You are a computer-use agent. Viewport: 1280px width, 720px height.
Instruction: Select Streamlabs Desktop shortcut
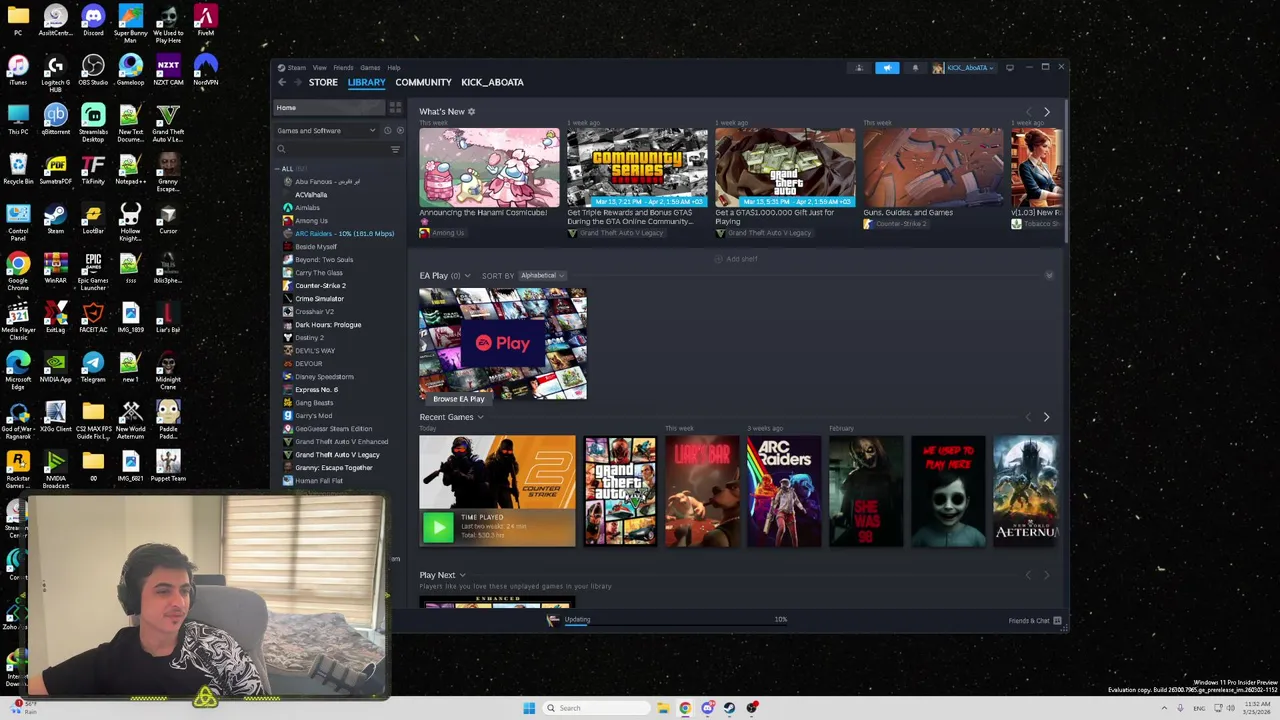coord(93,123)
